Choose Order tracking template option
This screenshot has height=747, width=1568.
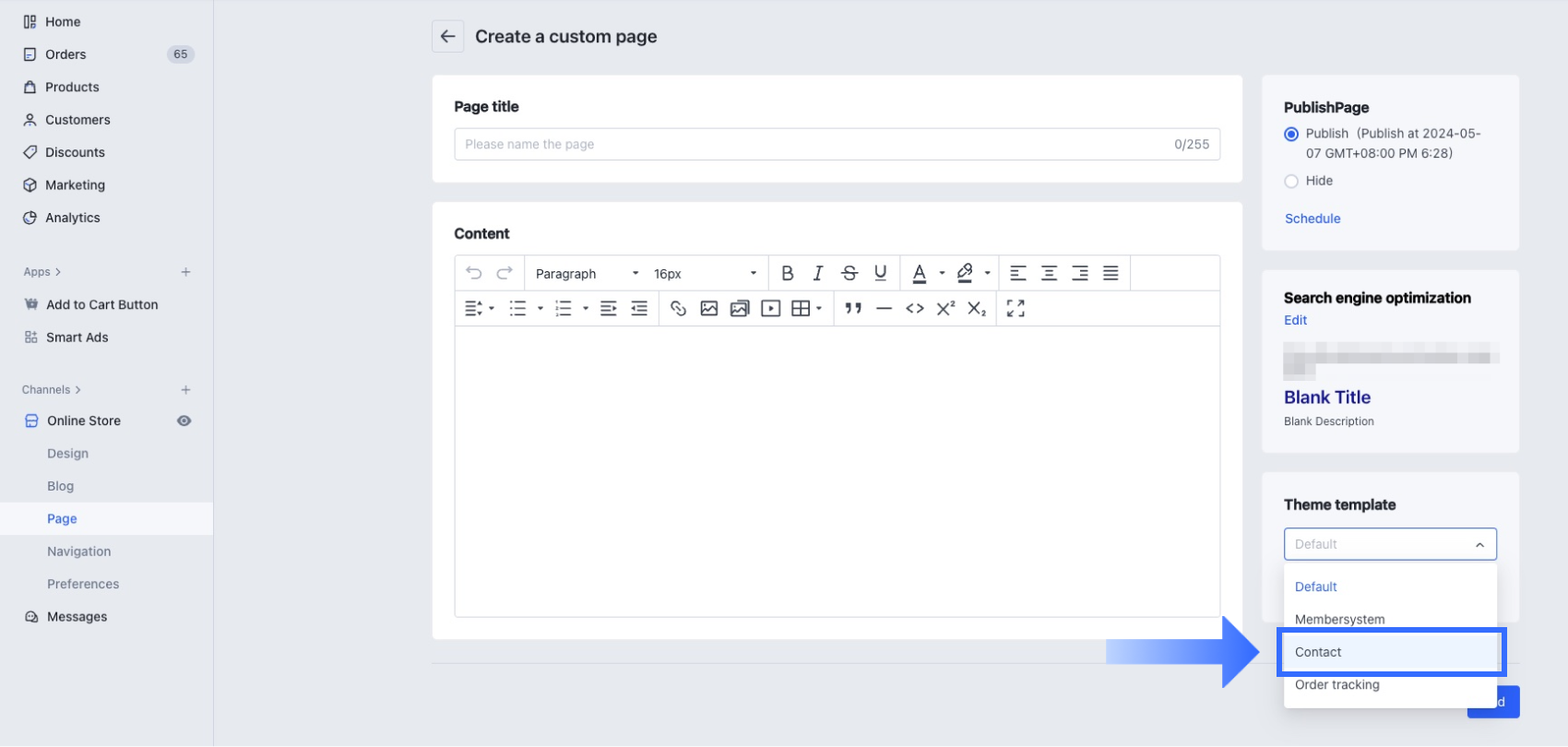1336,685
